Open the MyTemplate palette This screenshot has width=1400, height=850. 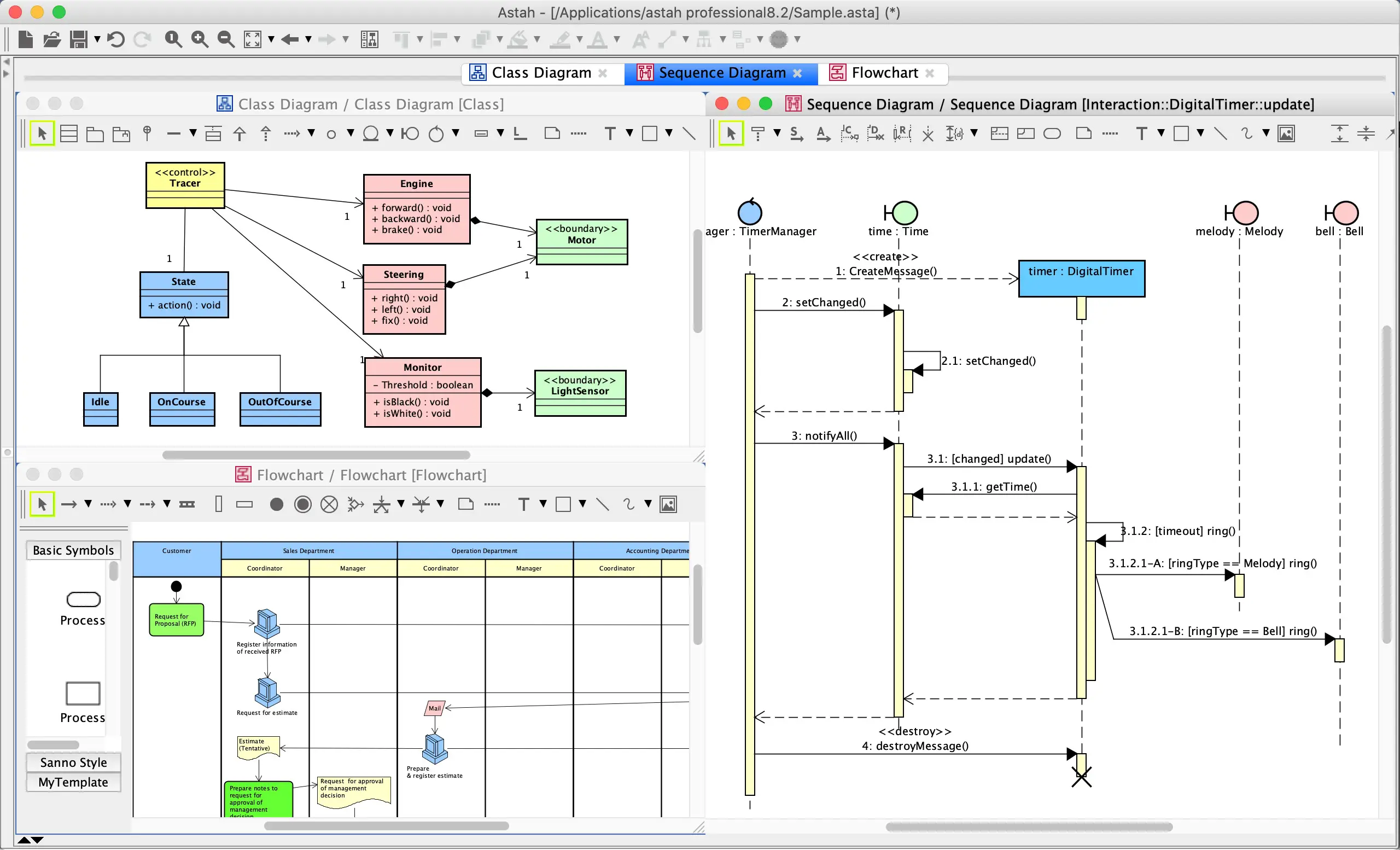(73, 782)
